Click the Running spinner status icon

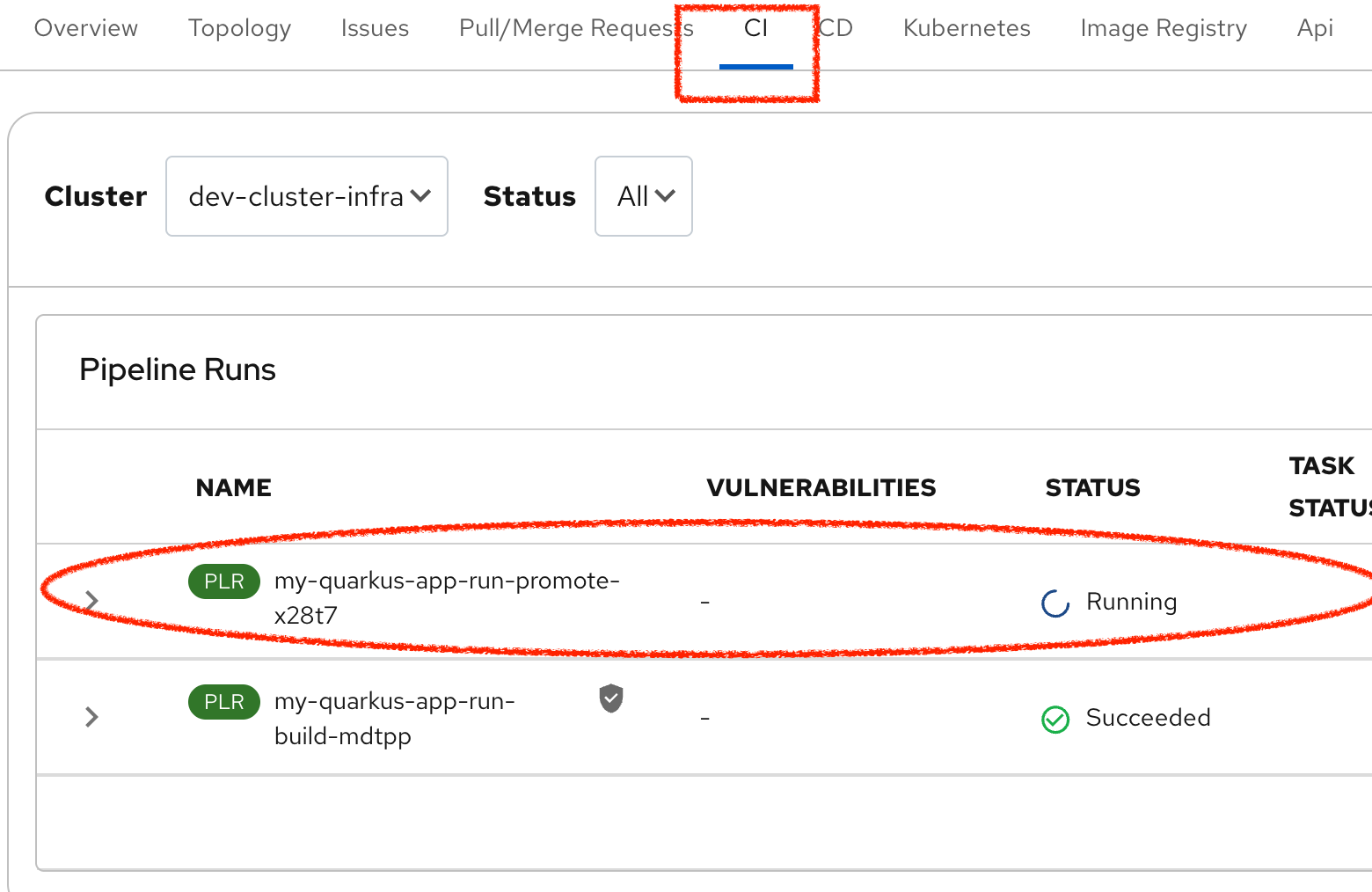[1055, 603]
